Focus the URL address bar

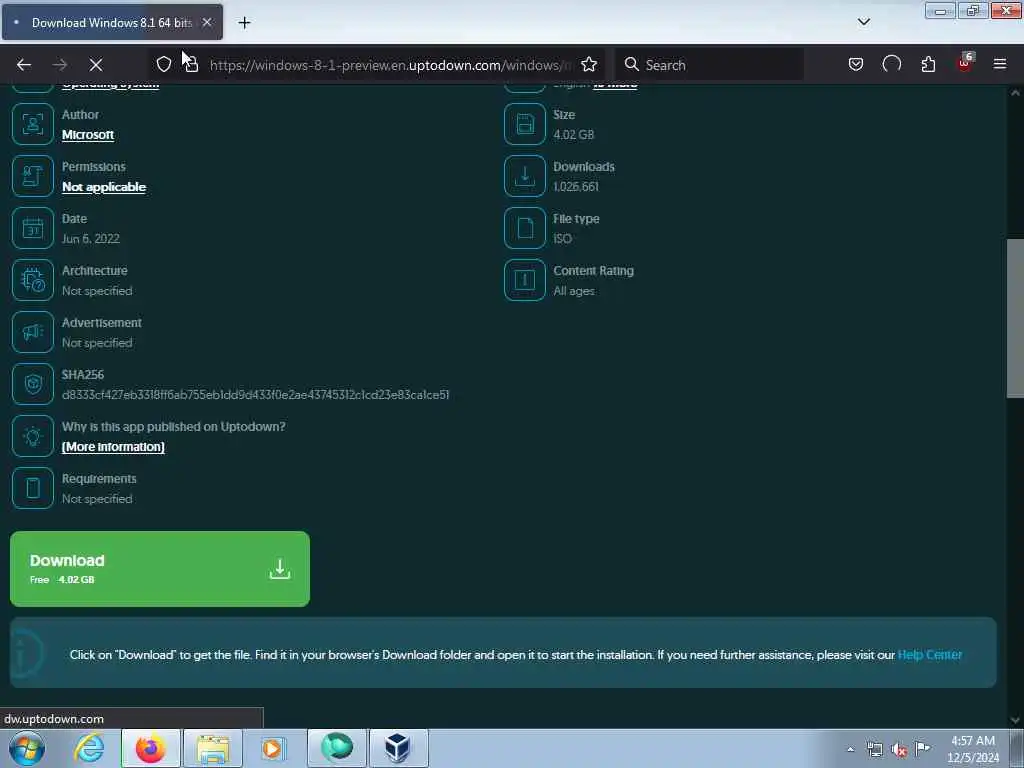391,65
